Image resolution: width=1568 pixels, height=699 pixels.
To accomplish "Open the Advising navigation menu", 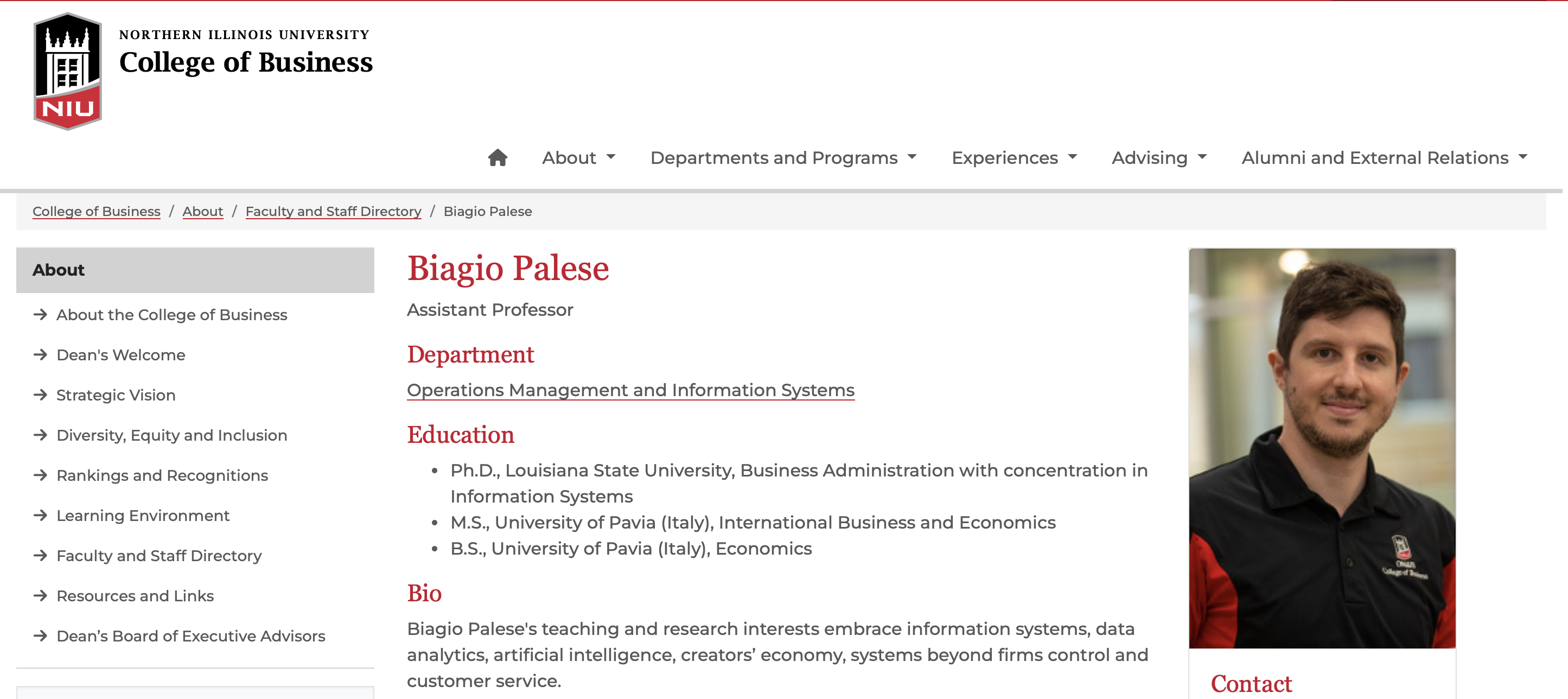I will [1158, 158].
